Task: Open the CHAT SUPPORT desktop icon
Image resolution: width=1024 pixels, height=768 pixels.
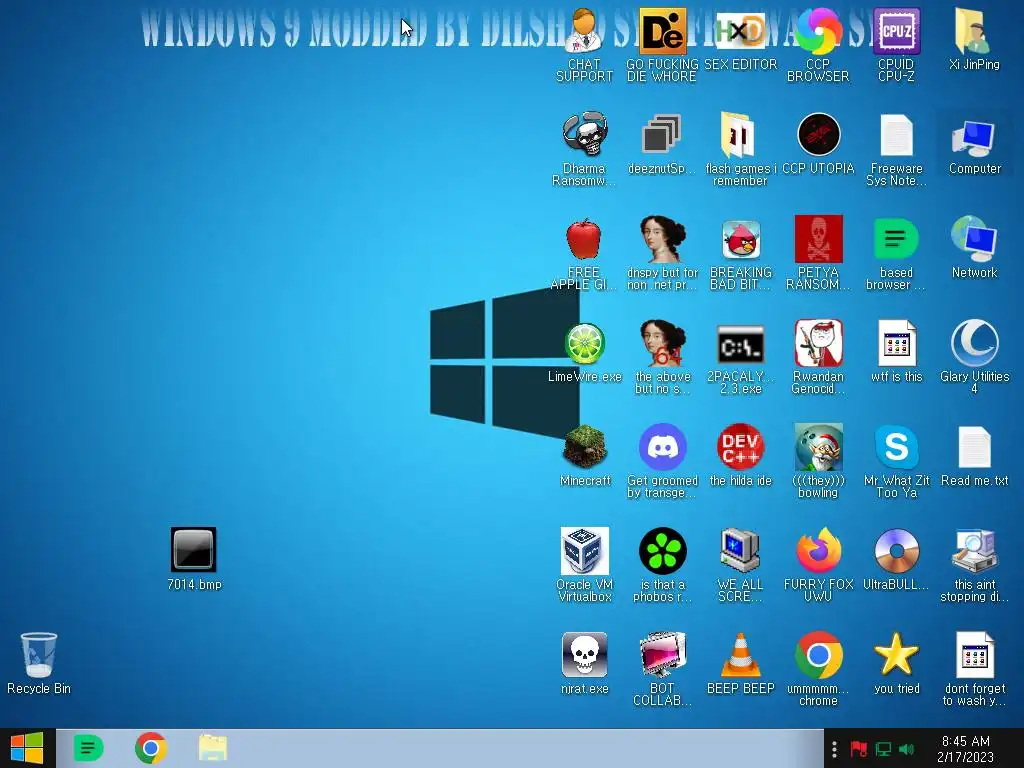Action: (584, 46)
